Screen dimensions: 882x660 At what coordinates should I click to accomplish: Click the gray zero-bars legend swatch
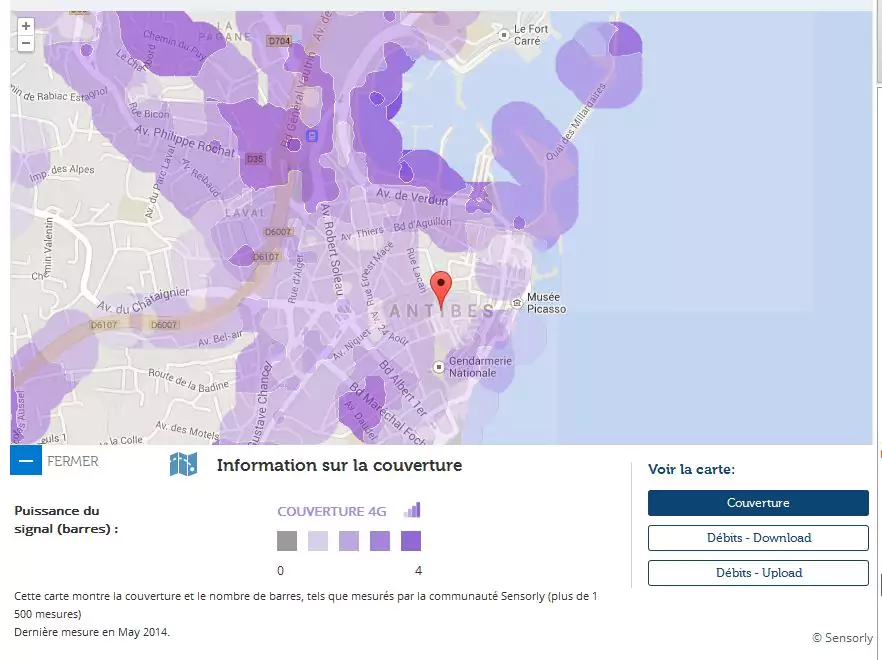[287, 541]
